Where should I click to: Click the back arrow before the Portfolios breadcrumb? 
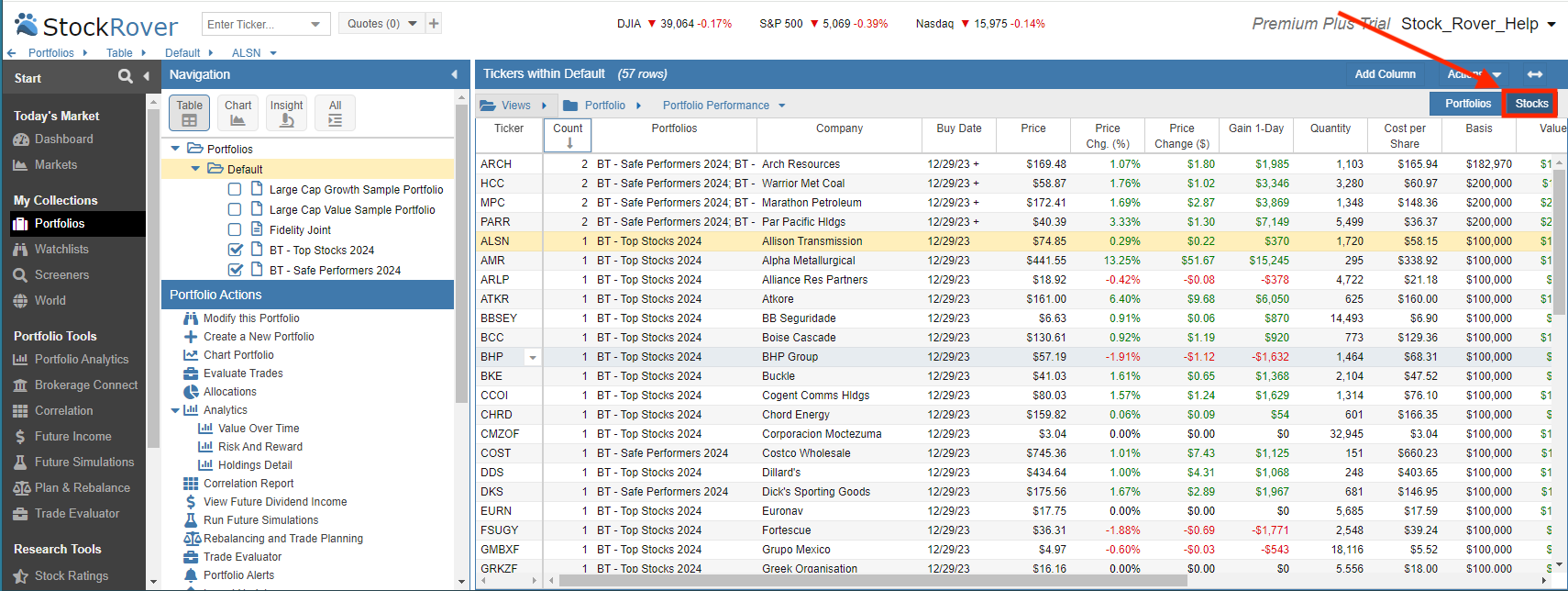coord(11,53)
